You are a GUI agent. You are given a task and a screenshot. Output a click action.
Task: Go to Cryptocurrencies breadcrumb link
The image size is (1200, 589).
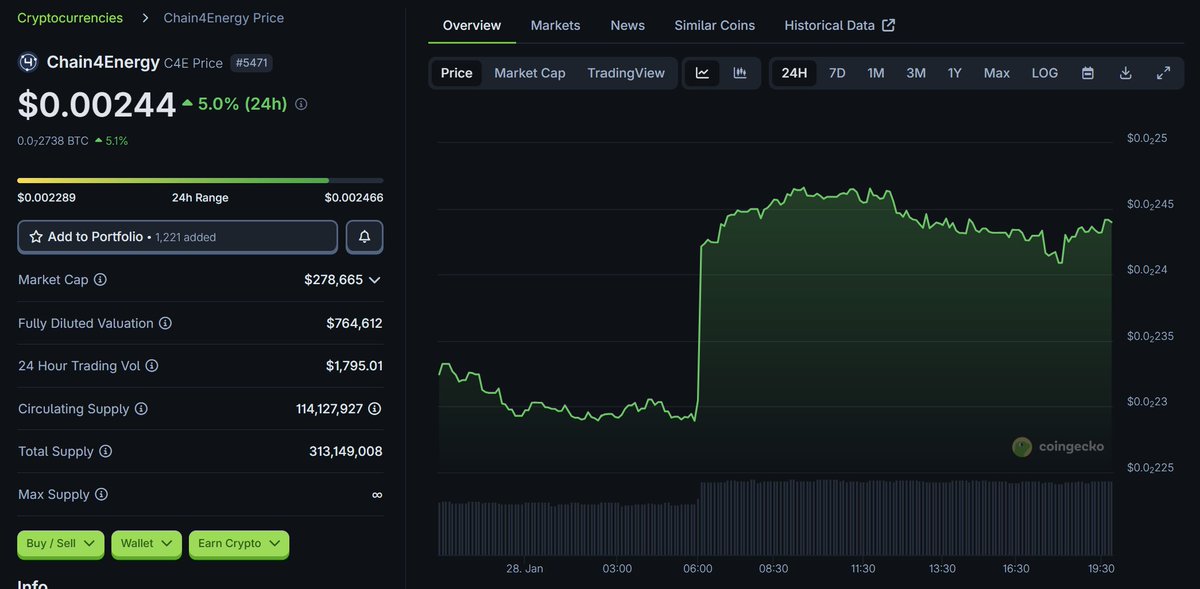tap(70, 18)
